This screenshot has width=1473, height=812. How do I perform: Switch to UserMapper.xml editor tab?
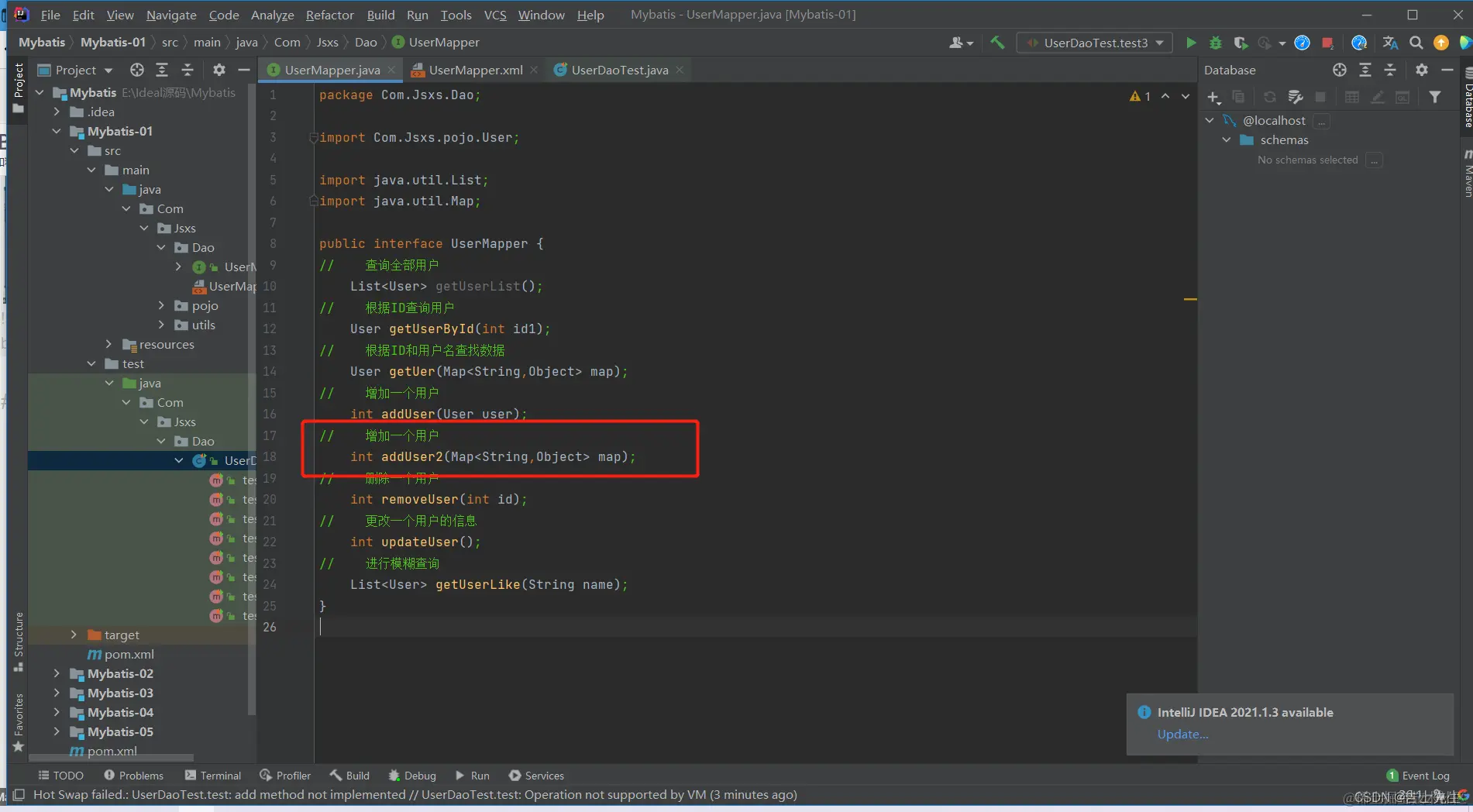475,70
